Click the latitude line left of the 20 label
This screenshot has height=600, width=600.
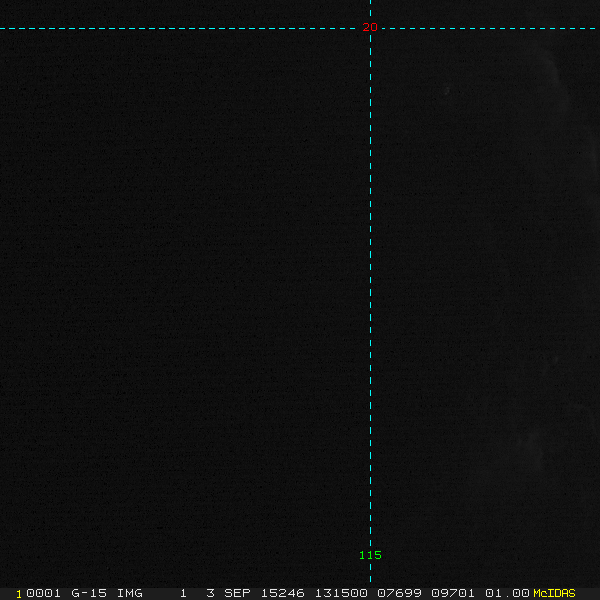point(179,28)
